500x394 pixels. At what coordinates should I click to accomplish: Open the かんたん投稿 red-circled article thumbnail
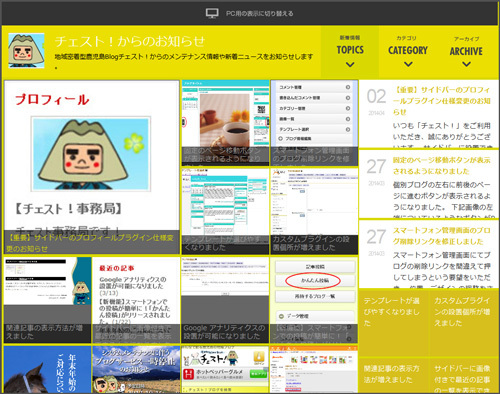click(x=314, y=300)
